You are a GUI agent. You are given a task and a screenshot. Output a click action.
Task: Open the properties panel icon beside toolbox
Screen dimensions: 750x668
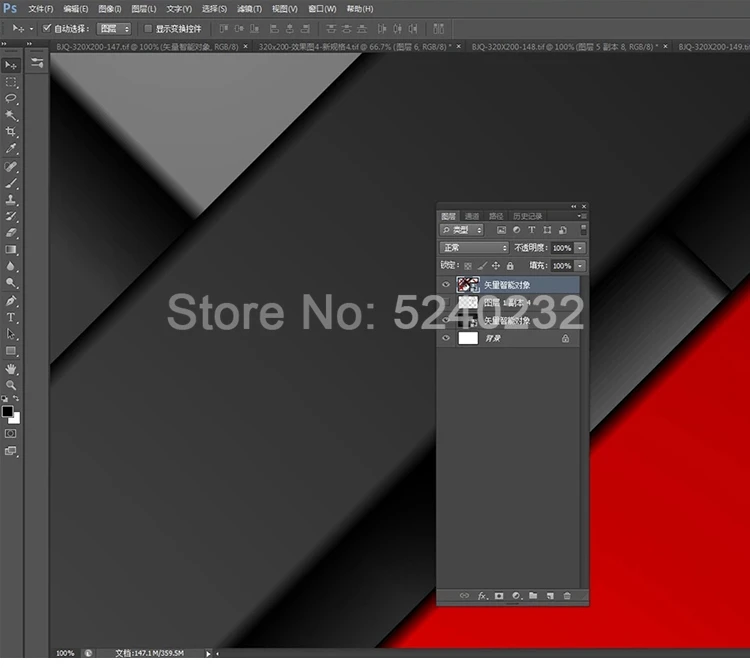(x=37, y=63)
